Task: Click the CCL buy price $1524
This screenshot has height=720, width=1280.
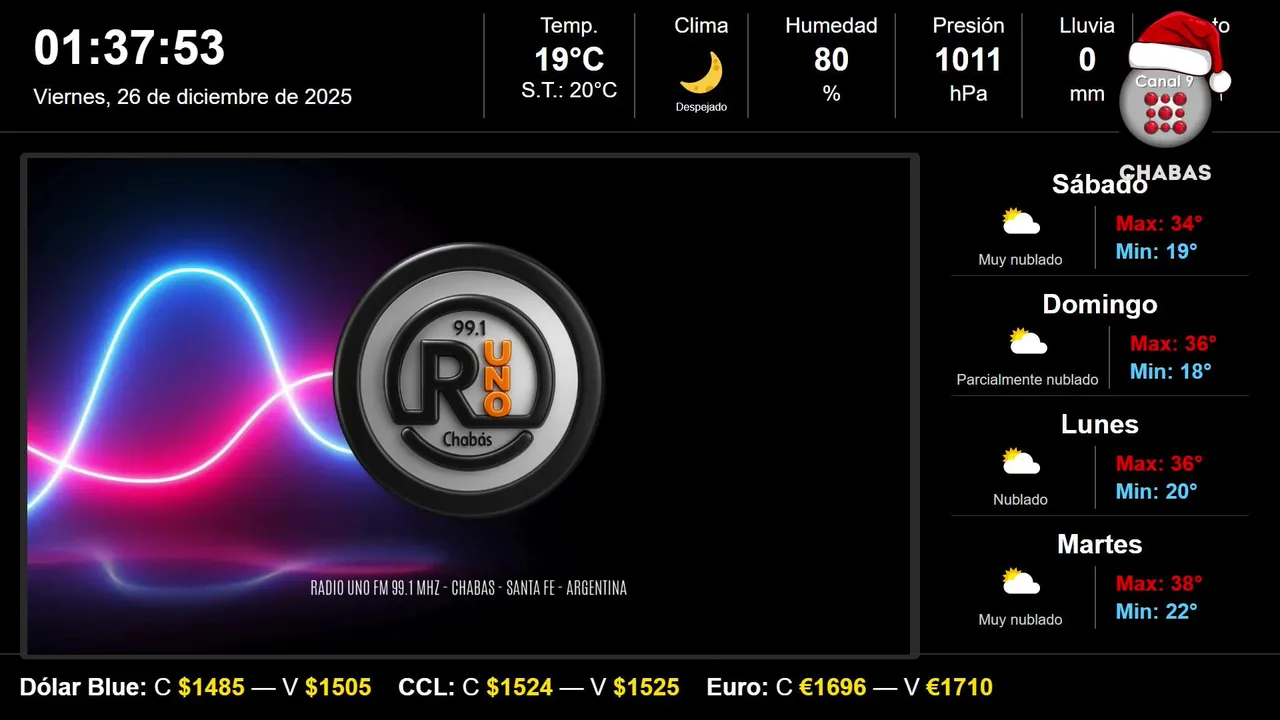Action: click(520, 687)
